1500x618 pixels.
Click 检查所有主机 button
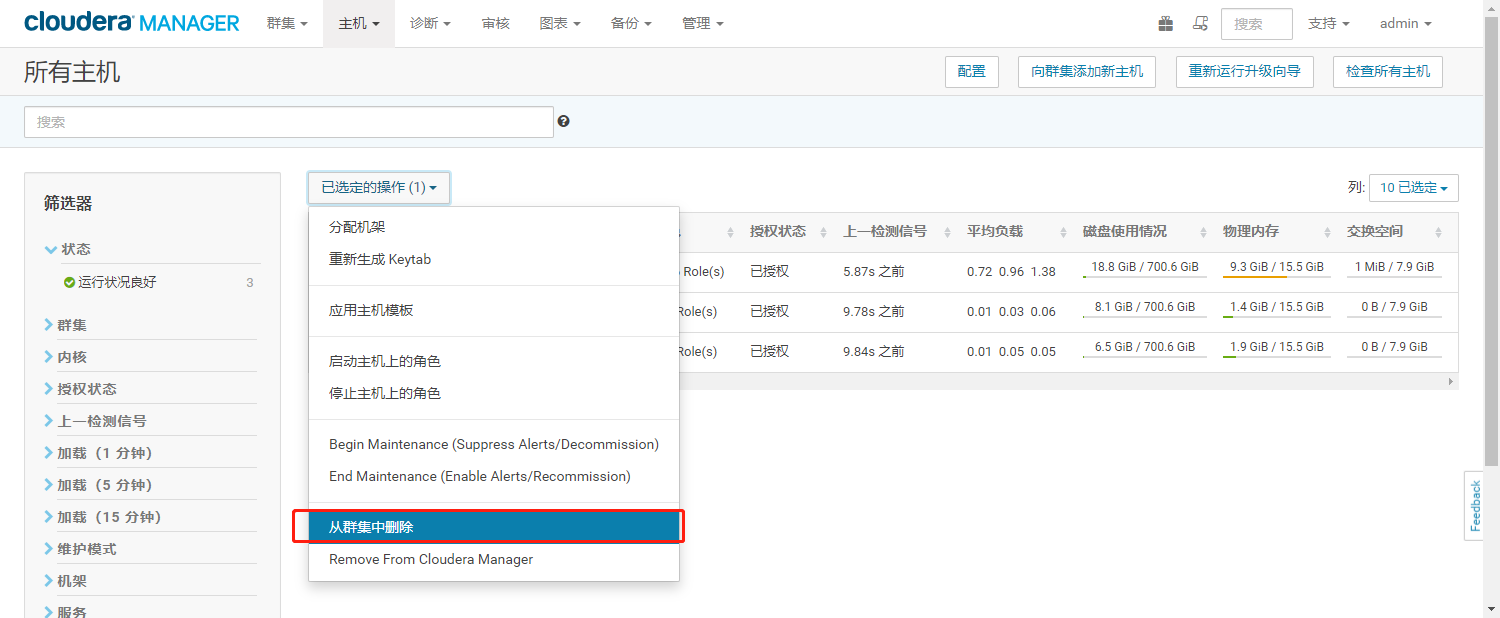(1388, 72)
